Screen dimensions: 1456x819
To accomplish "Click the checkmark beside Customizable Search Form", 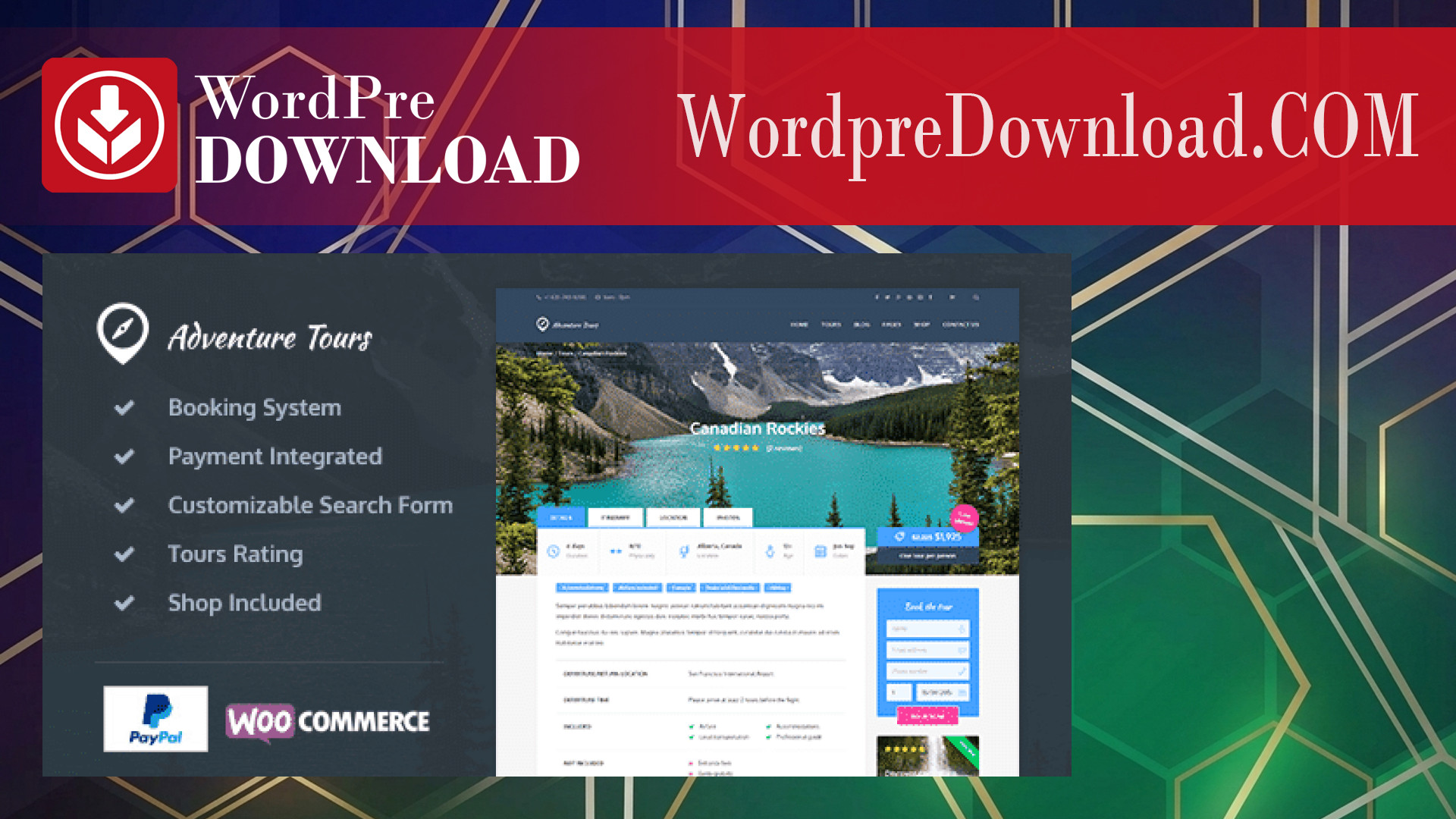I will (124, 505).
